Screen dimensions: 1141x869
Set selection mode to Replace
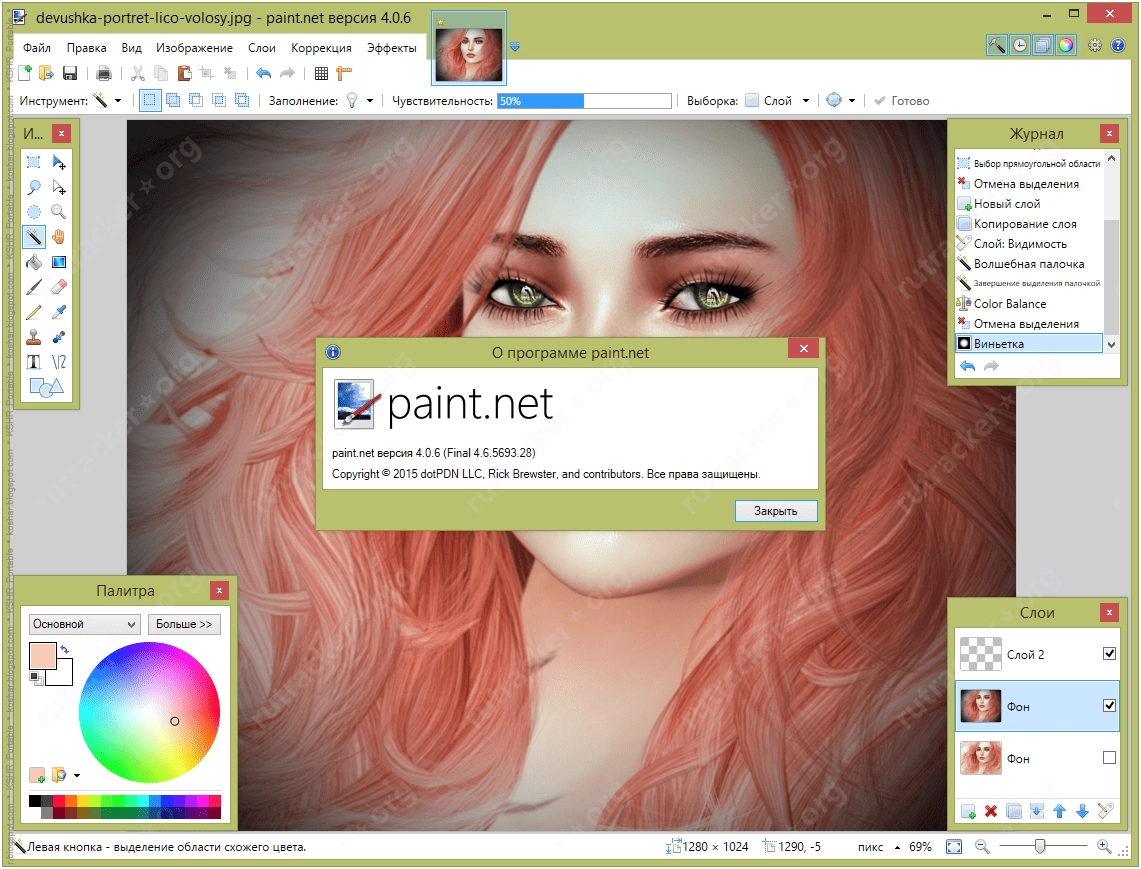point(150,100)
